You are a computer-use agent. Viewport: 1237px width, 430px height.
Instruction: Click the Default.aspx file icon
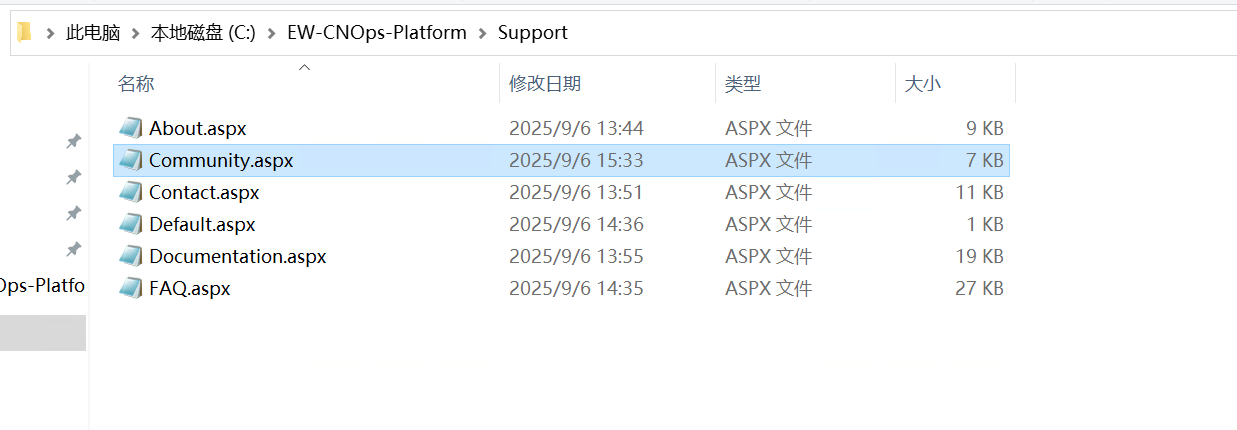click(131, 224)
